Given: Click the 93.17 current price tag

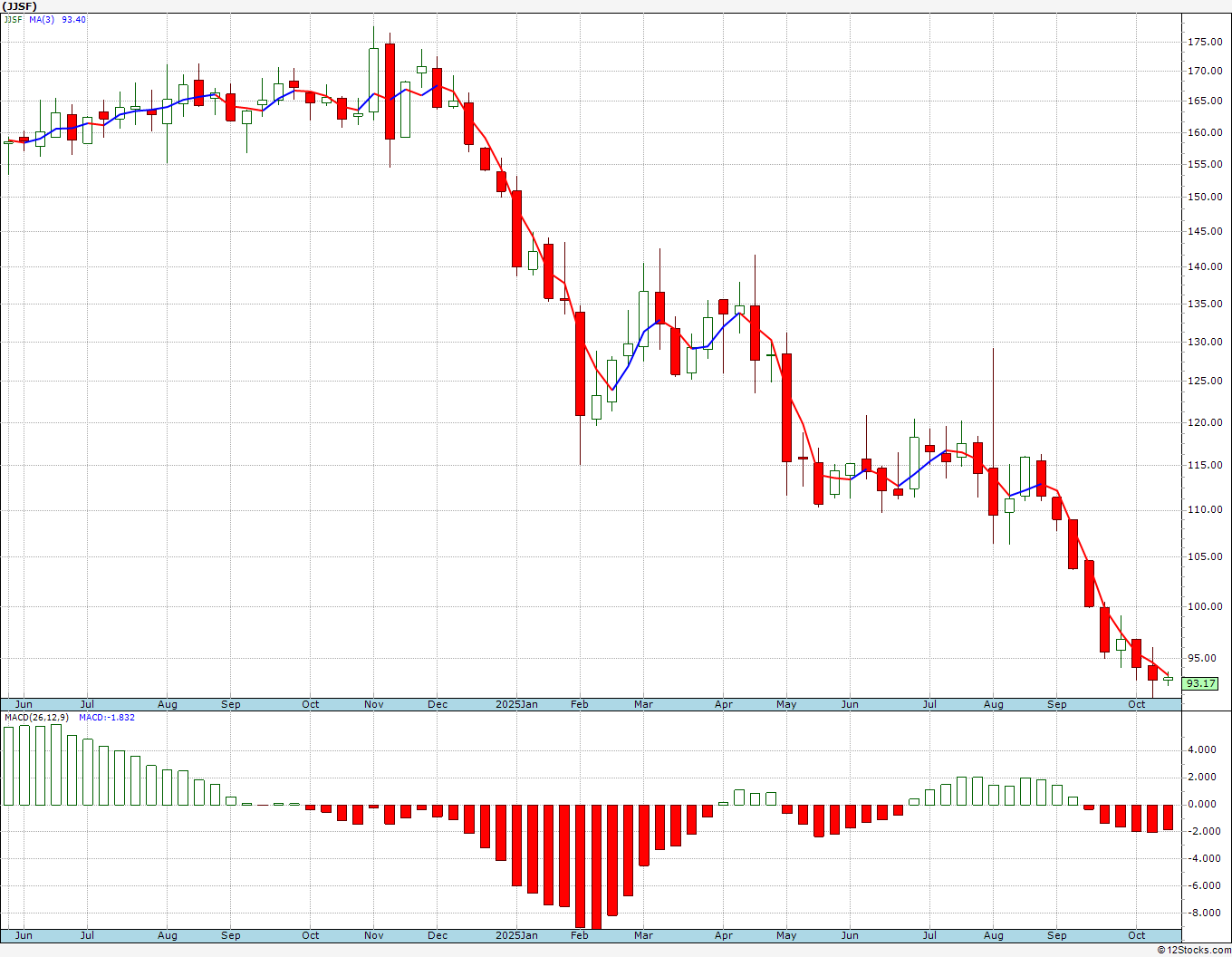Looking at the screenshot, I should coord(1200,683).
